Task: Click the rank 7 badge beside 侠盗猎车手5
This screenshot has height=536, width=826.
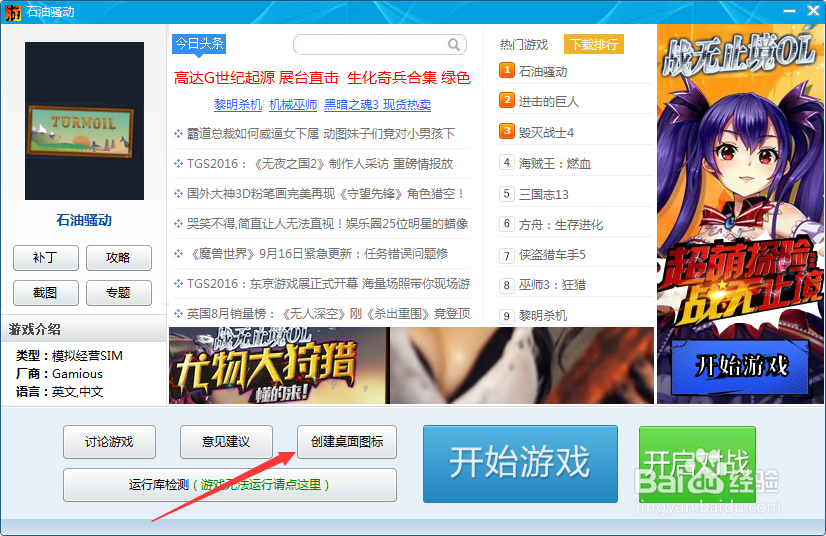Action: (507, 256)
